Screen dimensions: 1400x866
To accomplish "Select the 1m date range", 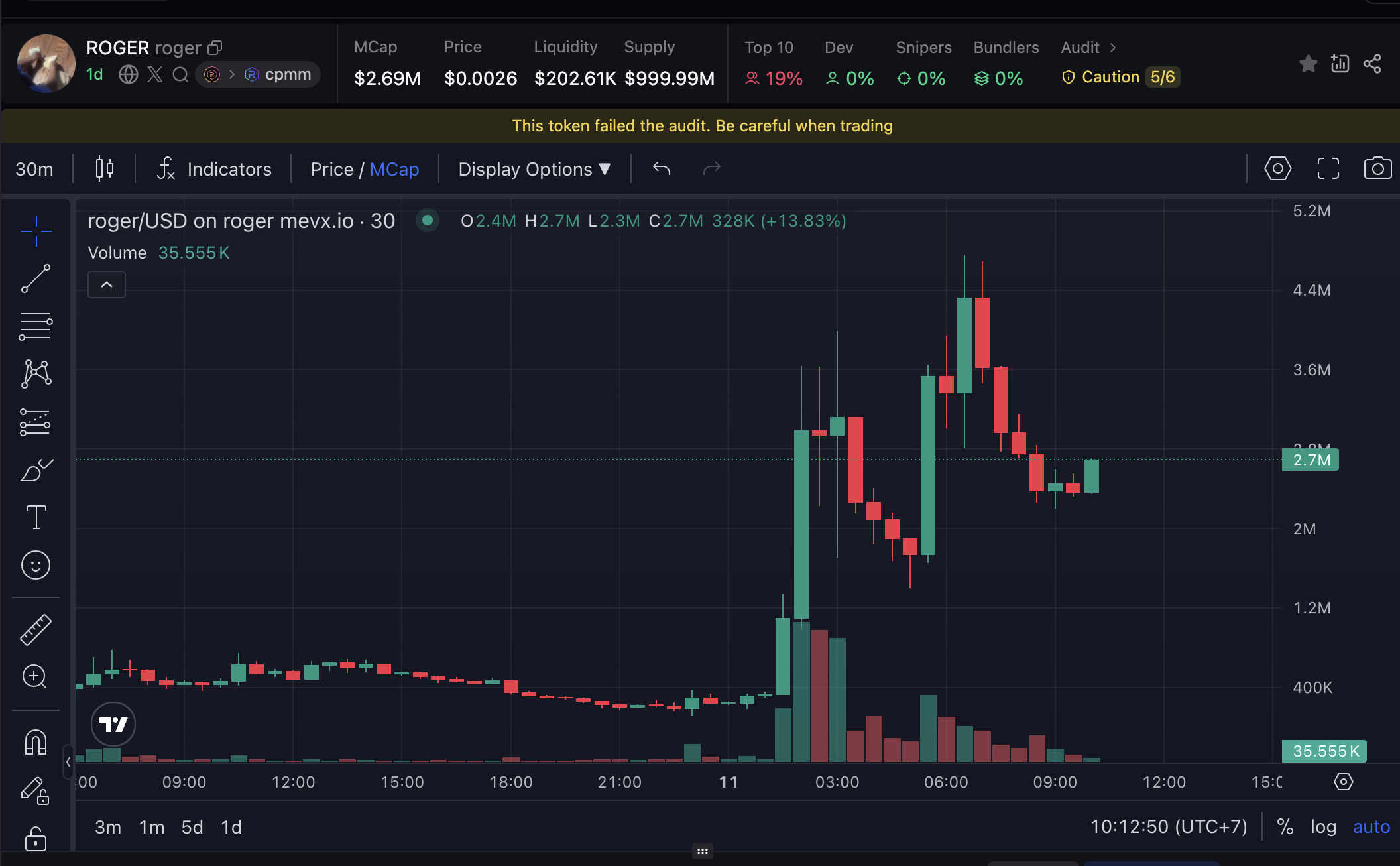I will click(x=152, y=827).
